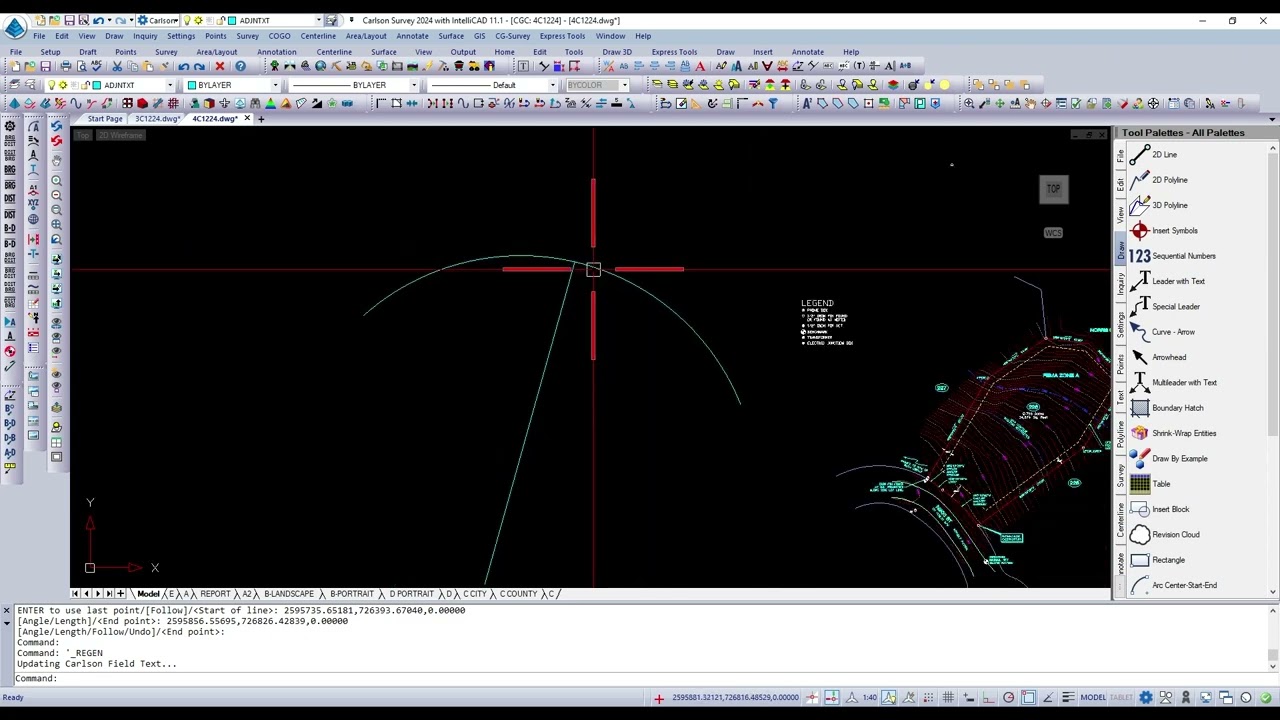Open the Table palette tool

pyautogui.click(x=1160, y=484)
